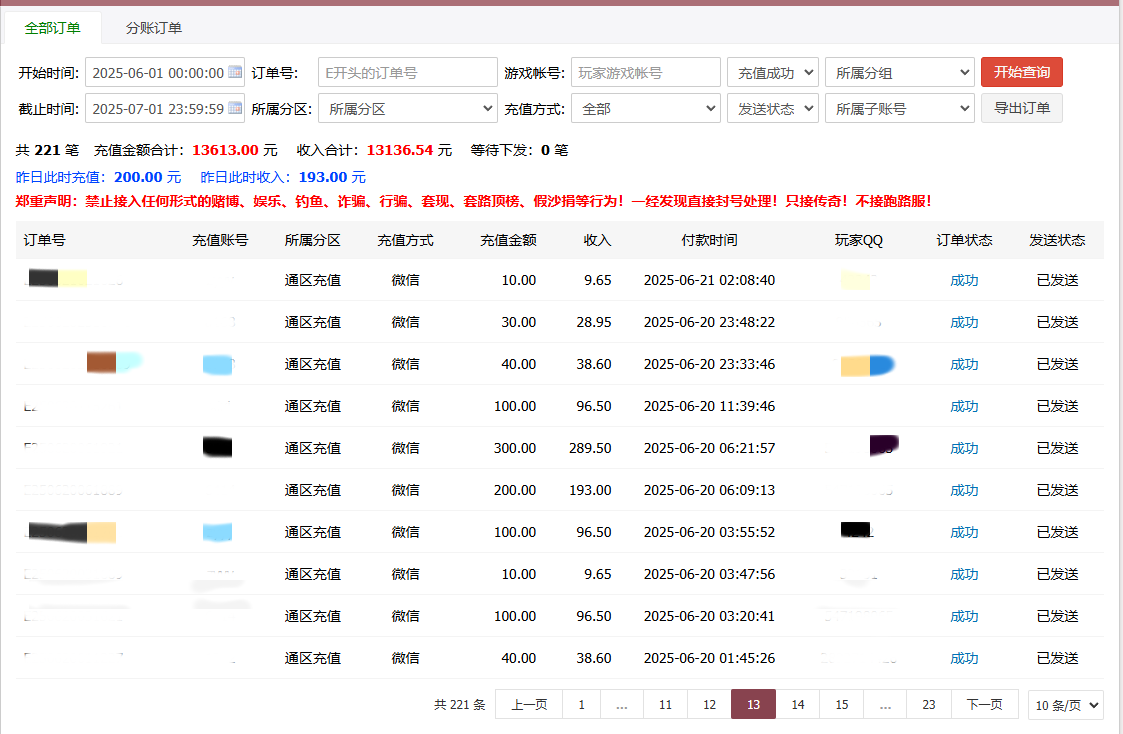Click 成功 status link in first order row
The image size is (1123, 734).
pyautogui.click(x=964, y=280)
